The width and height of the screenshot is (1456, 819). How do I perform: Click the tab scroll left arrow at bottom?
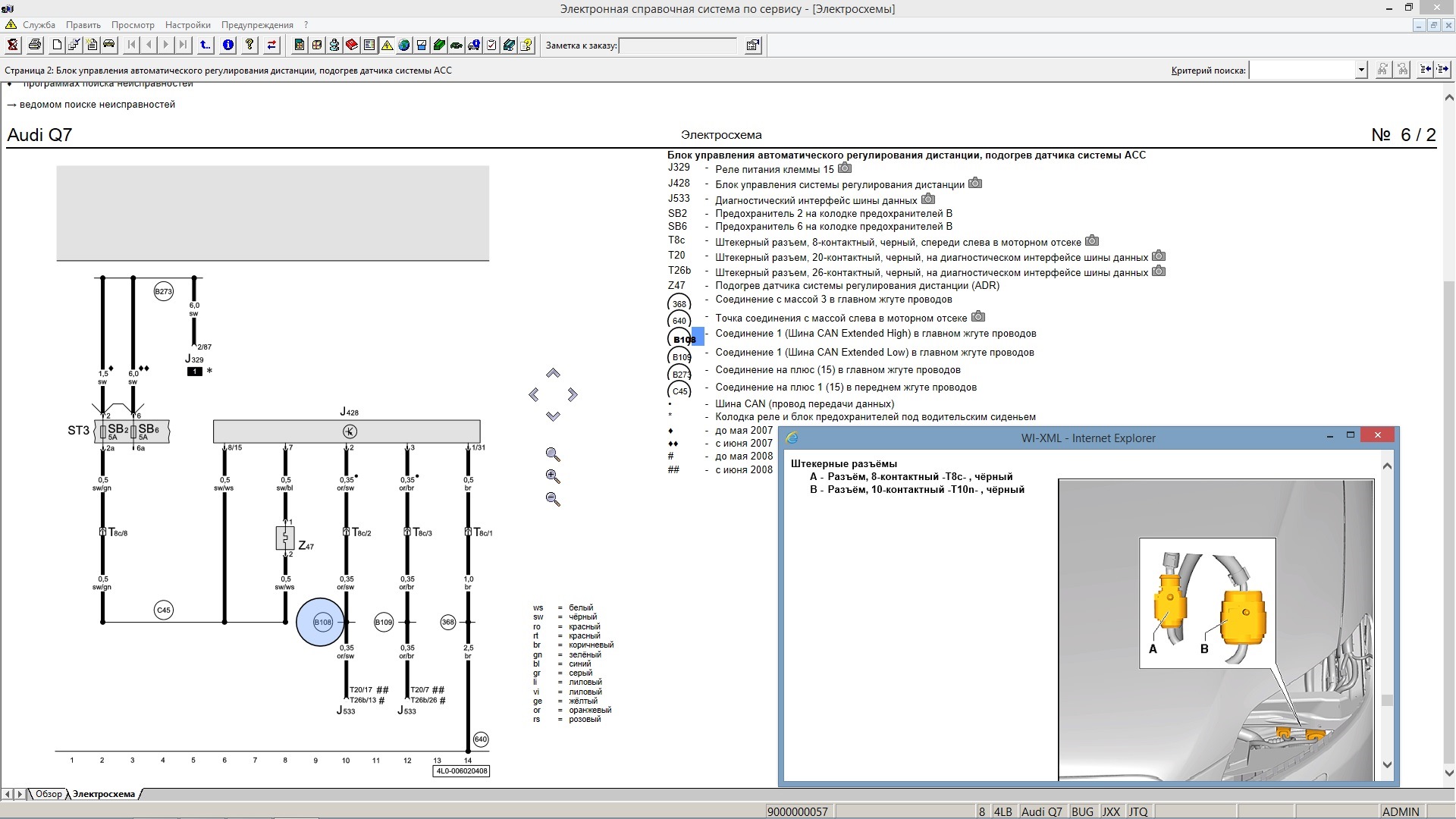pyautogui.click(x=8, y=794)
